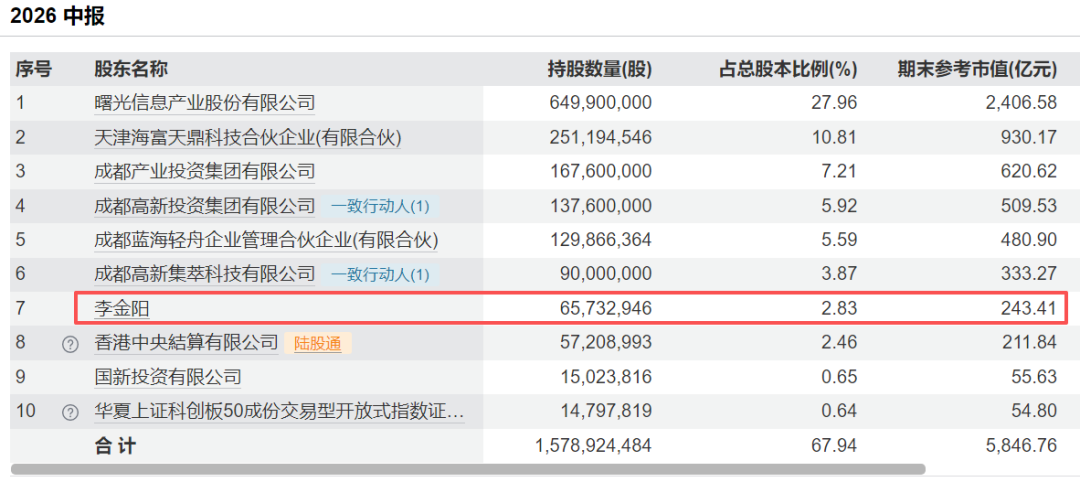Click percentage value 7.21
The image size is (1080, 482).
tap(840, 171)
